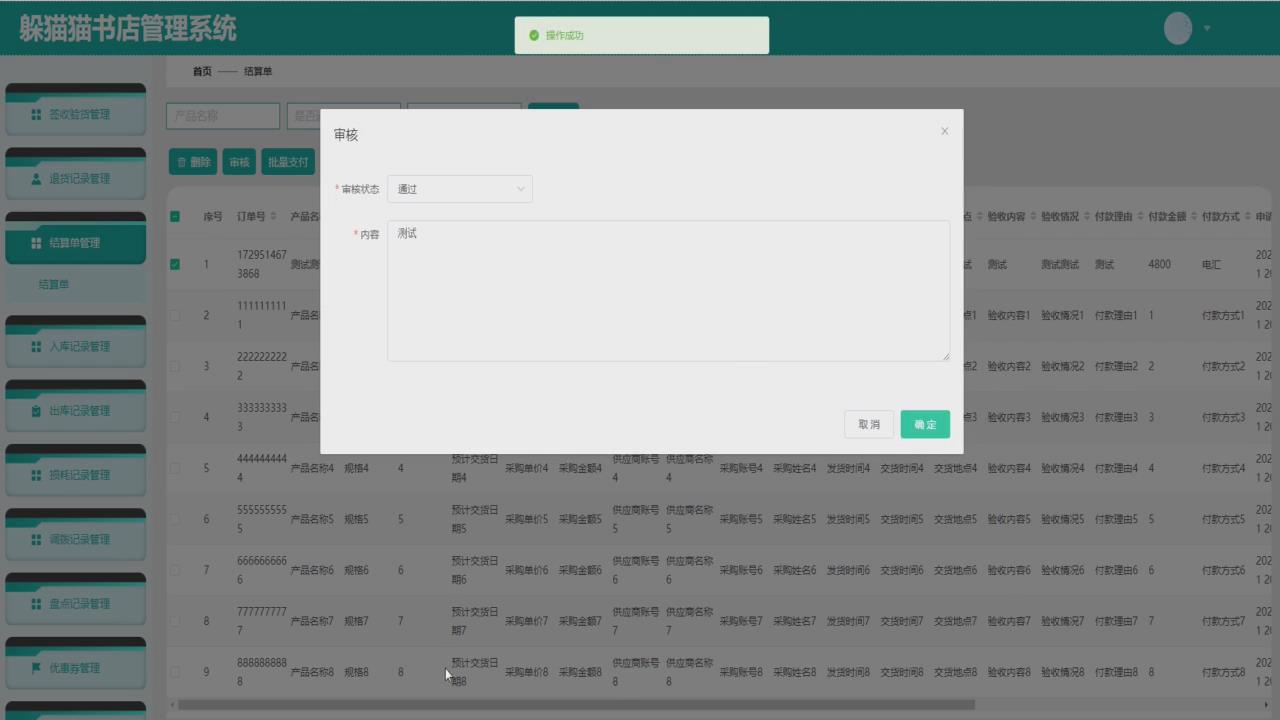Click the 4800 payment amount cell
This screenshot has height=720, width=1280.
tap(1159, 265)
